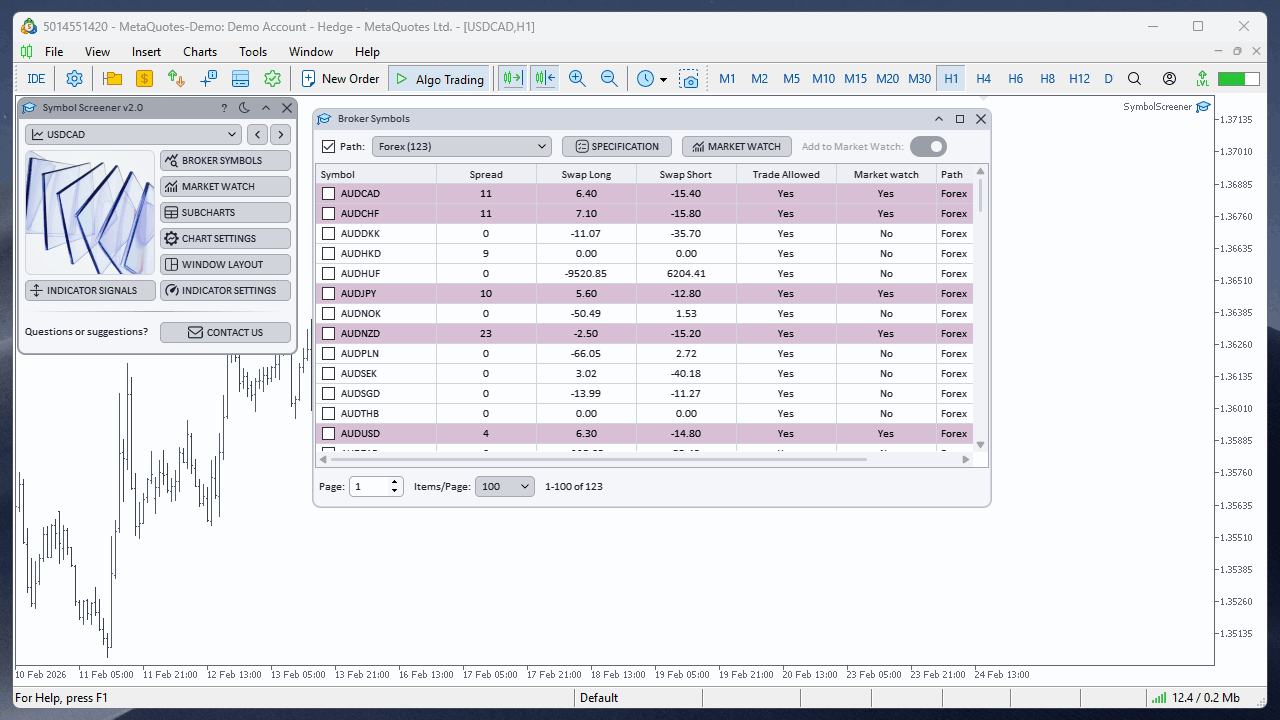Open the timeframes clock icon menu
1280x720 pixels.
point(647,78)
